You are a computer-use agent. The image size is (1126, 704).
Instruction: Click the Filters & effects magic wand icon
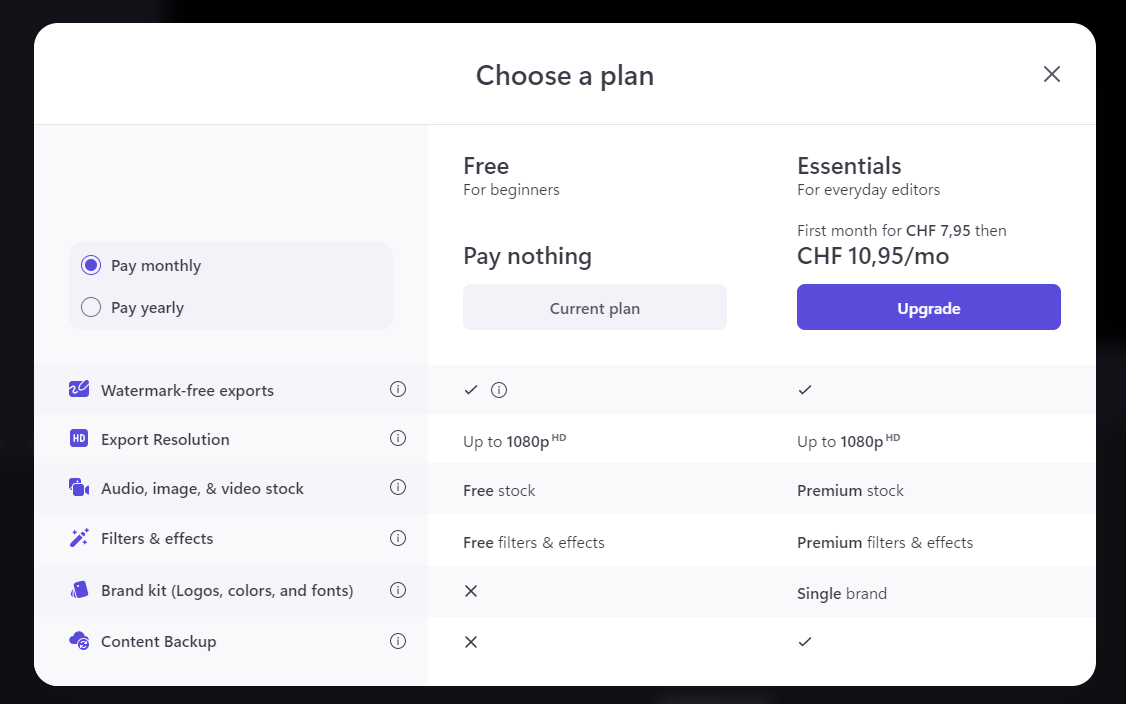pyautogui.click(x=79, y=538)
